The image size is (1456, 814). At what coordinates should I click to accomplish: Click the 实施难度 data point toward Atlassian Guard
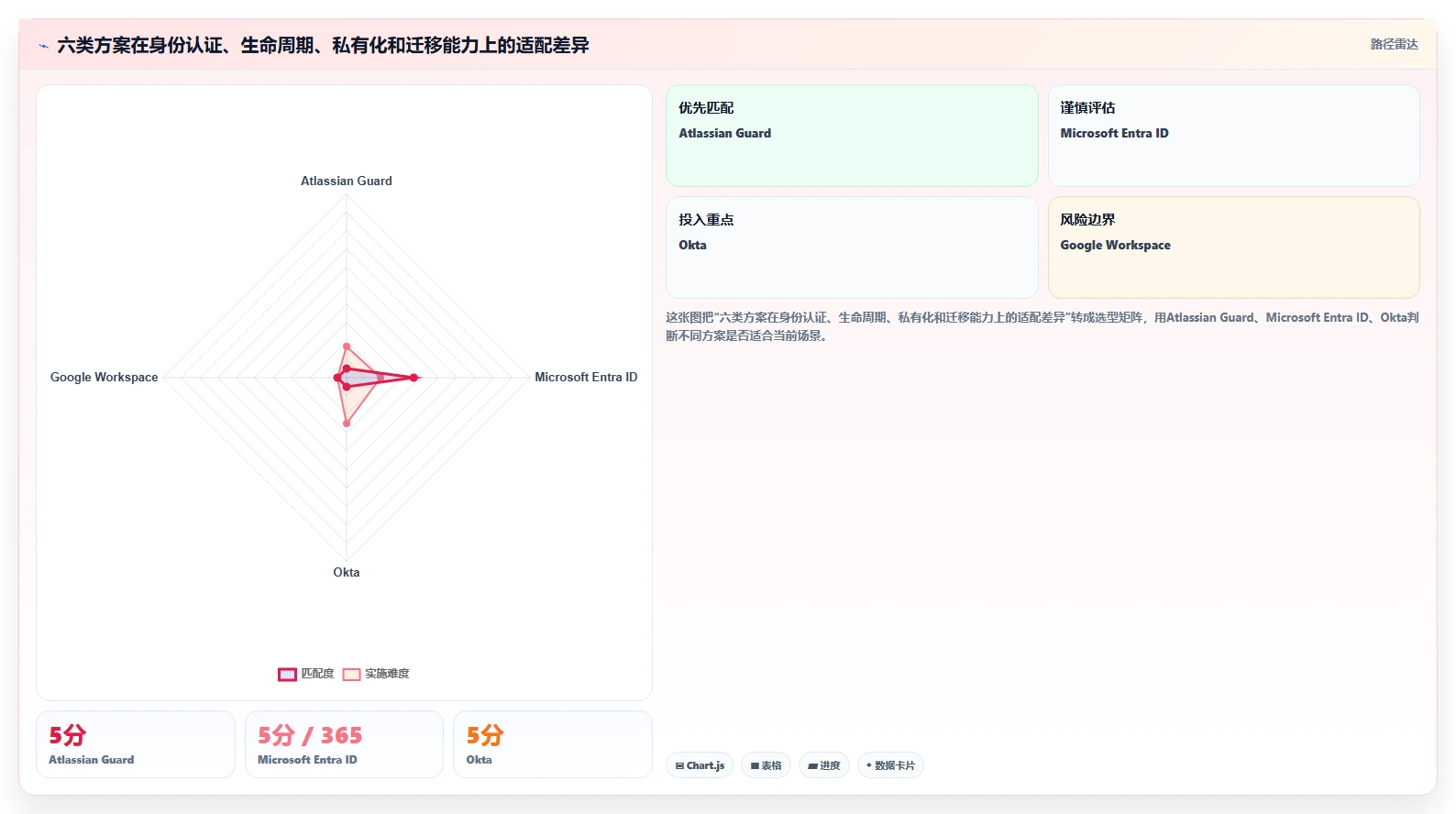click(x=347, y=346)
